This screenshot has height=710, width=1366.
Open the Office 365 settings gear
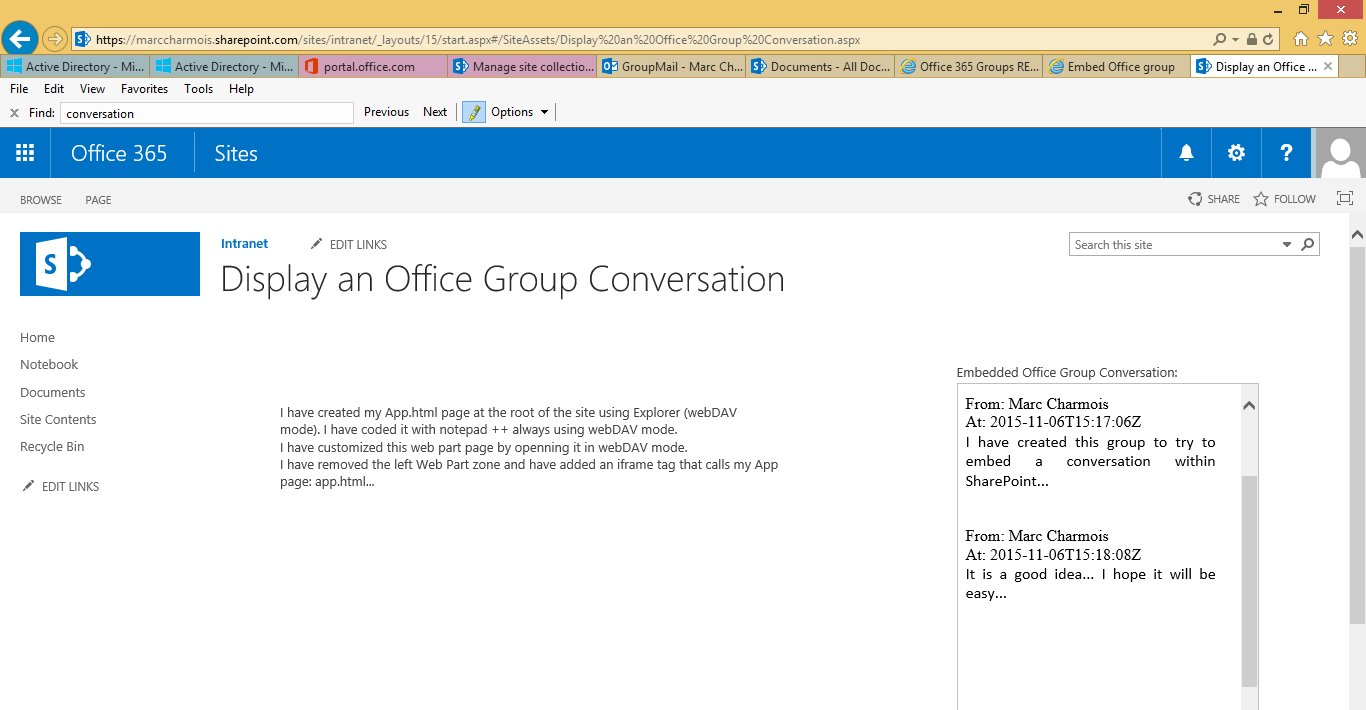coord(1237,153)
